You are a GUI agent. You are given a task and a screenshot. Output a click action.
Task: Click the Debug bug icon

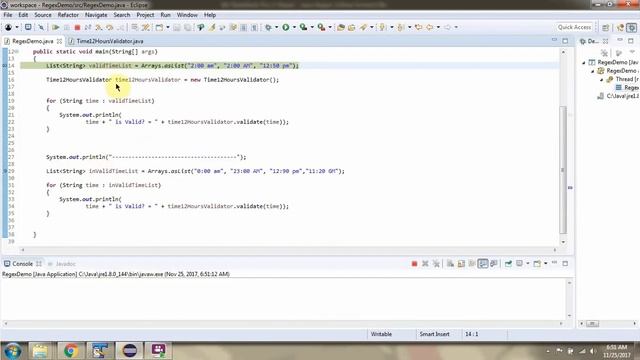coord(268,27)
